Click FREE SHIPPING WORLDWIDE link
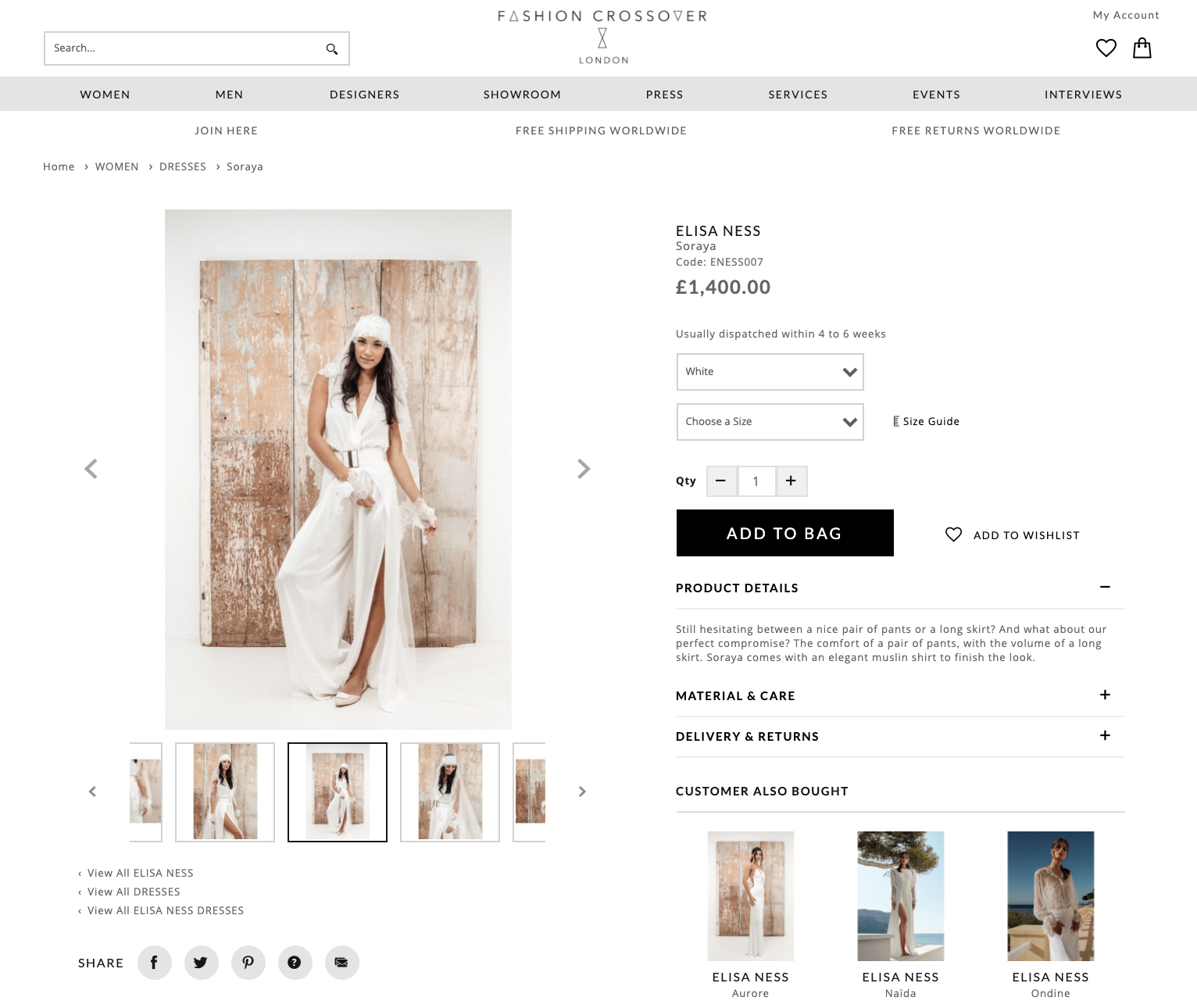The height and width of the screenshot is (1008, 1197). [602, 130]
